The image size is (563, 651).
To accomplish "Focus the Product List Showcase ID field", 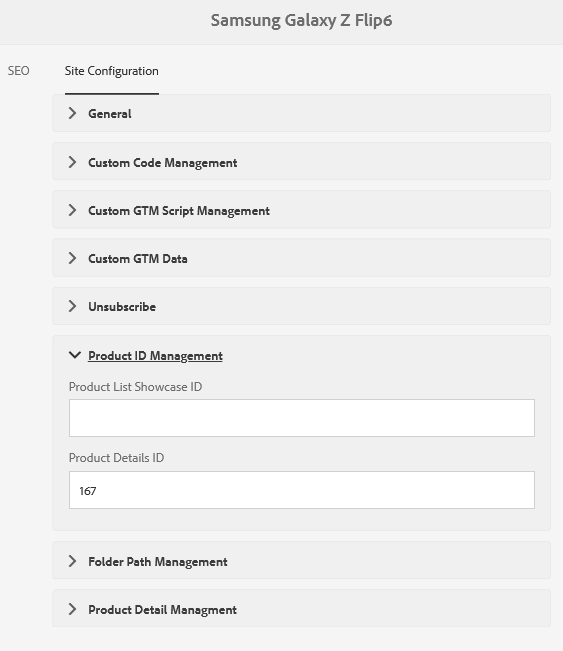I will click(302, 418).
